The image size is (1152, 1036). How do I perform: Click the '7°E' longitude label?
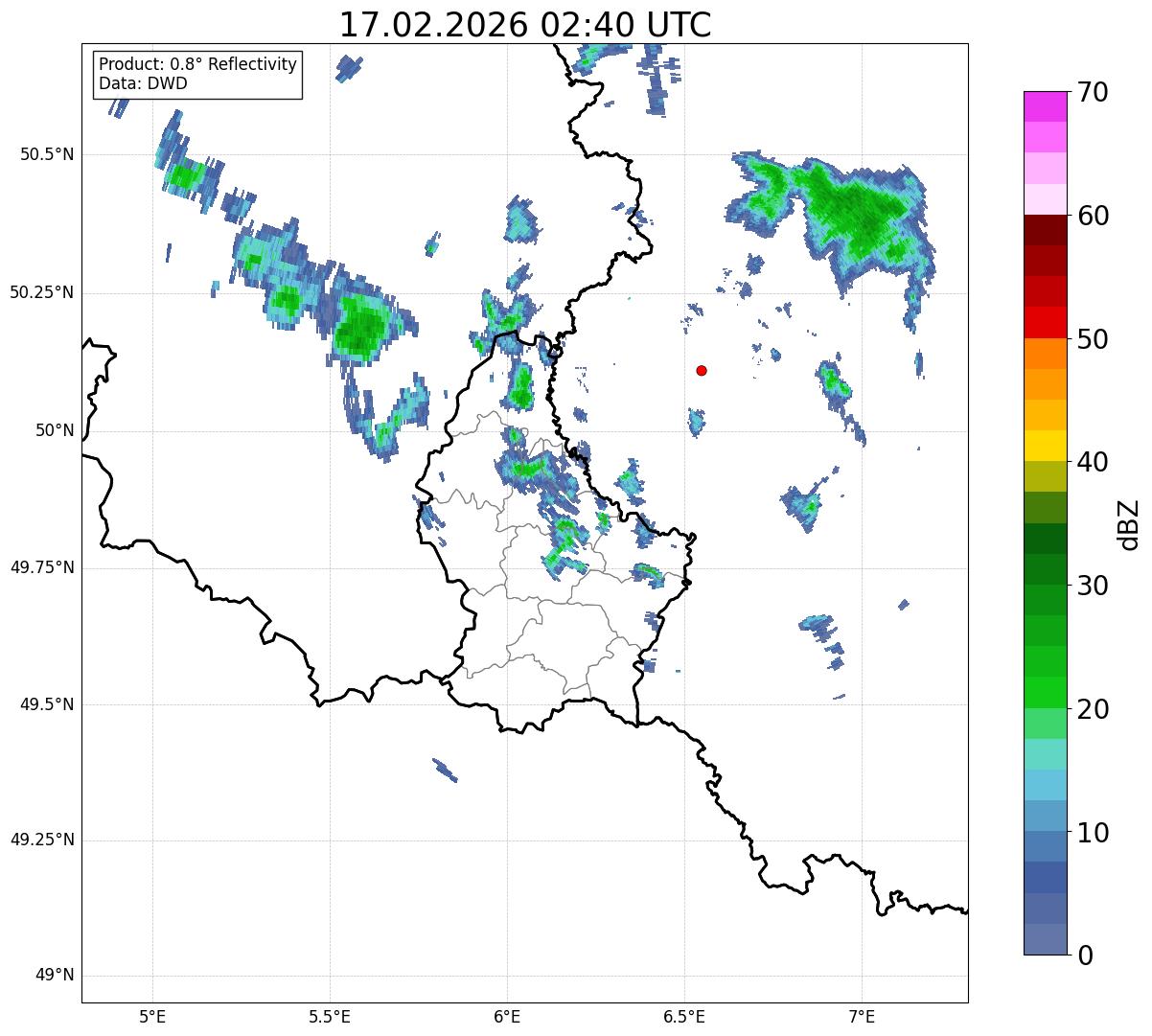pyautogui.click(x=862, y=1017)
